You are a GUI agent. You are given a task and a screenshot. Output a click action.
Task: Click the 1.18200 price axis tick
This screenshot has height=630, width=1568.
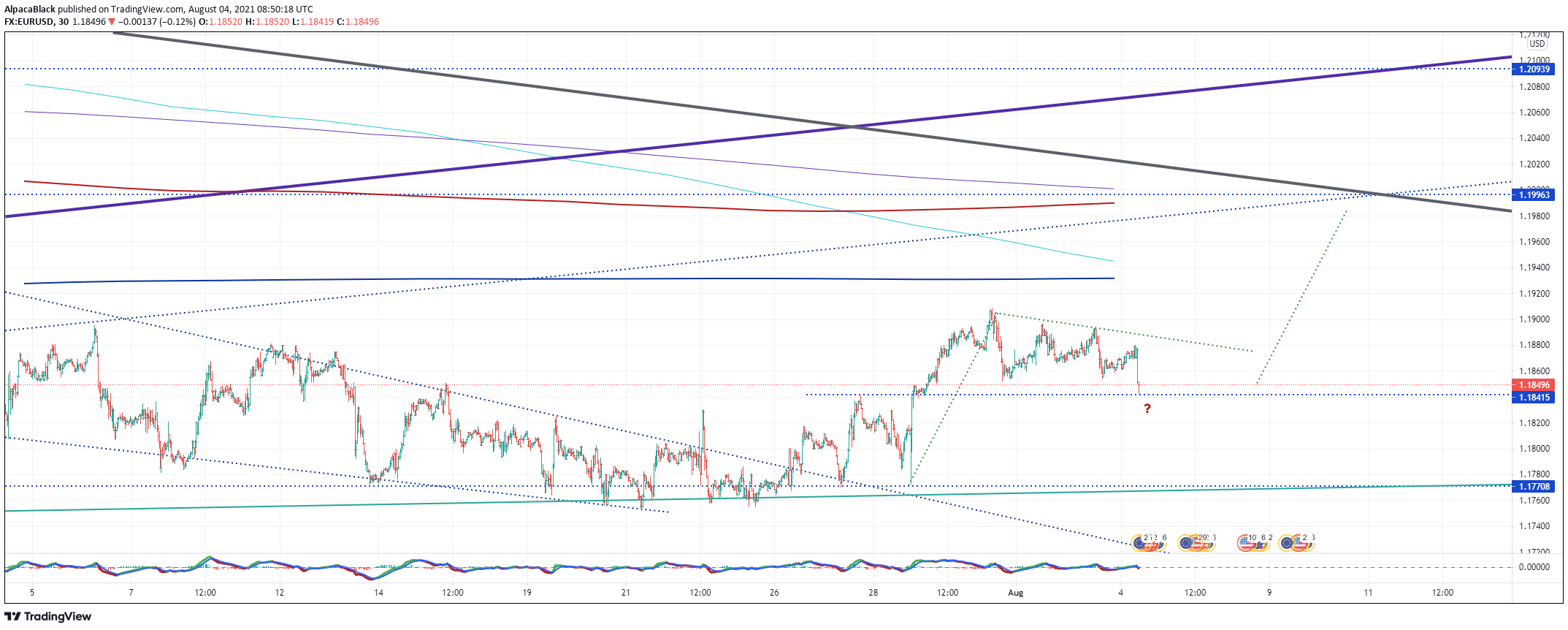click(1534, 423)
